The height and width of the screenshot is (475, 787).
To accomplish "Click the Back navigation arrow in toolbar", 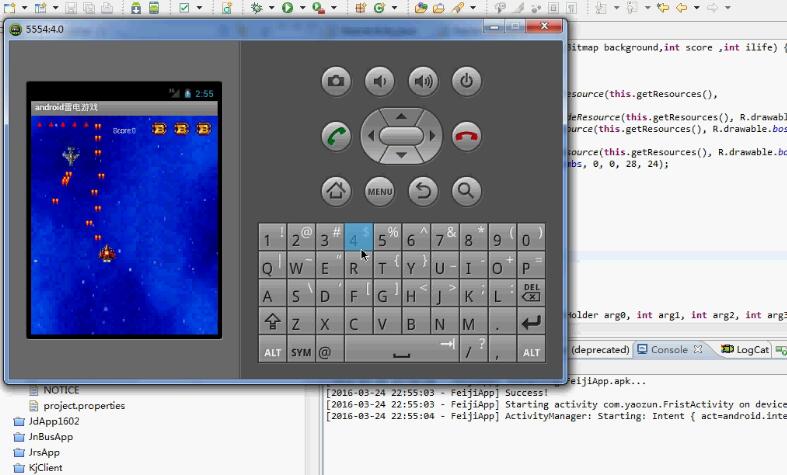I will tap(682, 8).
